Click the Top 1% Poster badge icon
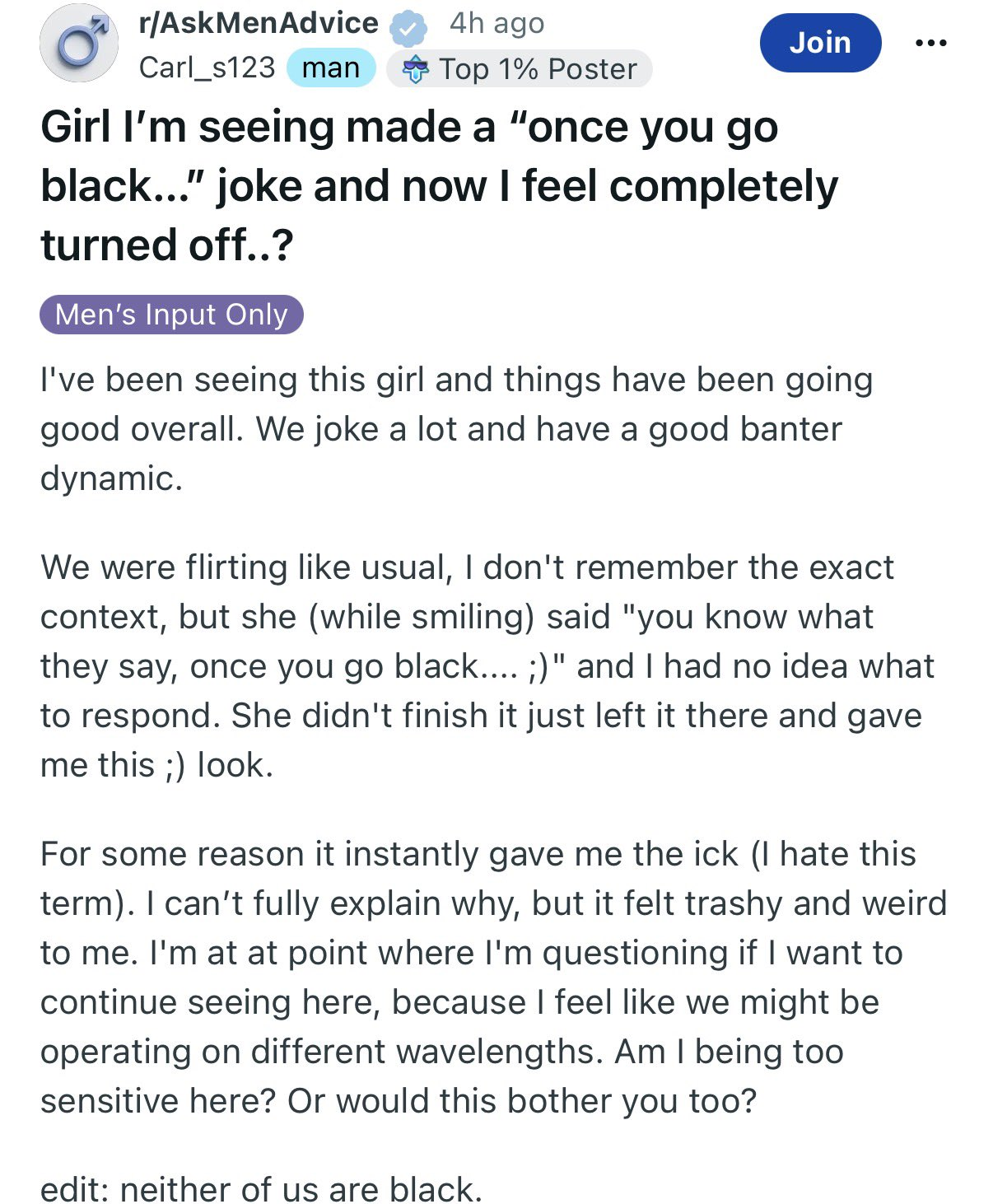 (415, 70)
